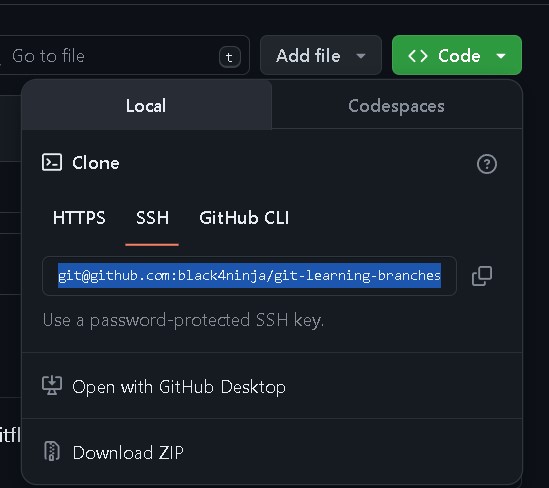
Task: Switch to GitHub CLI clone method
Action: (244, 218)
